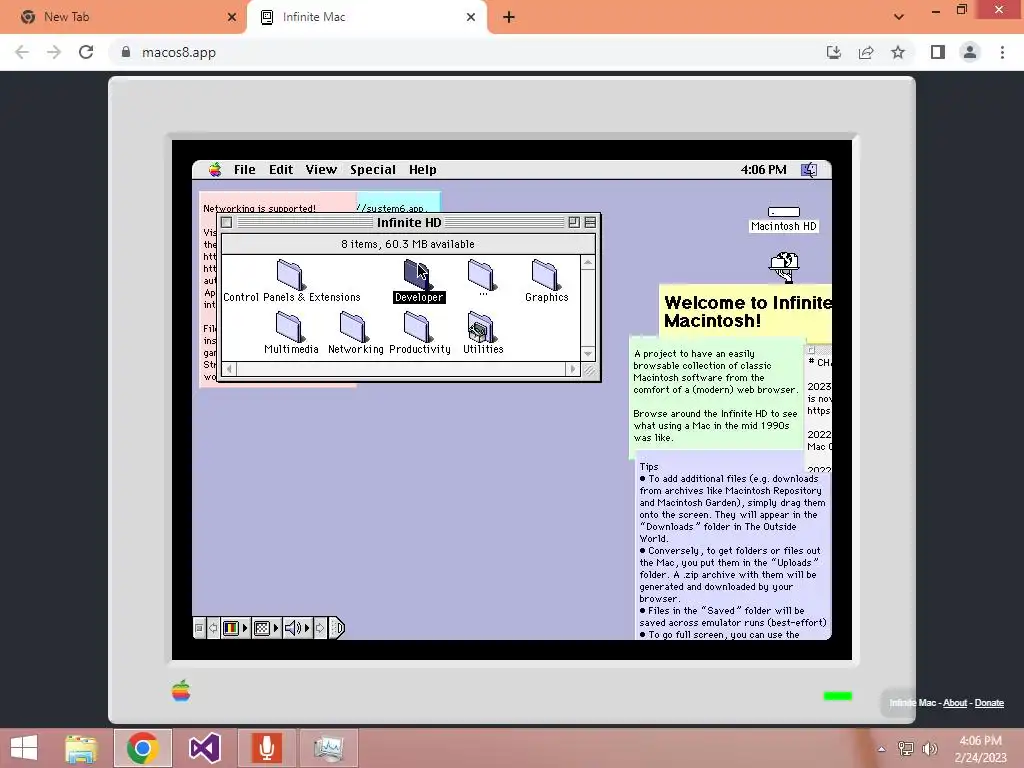
Task: Click the Control Strip right scroll arrow
Action: coord(320,628)
